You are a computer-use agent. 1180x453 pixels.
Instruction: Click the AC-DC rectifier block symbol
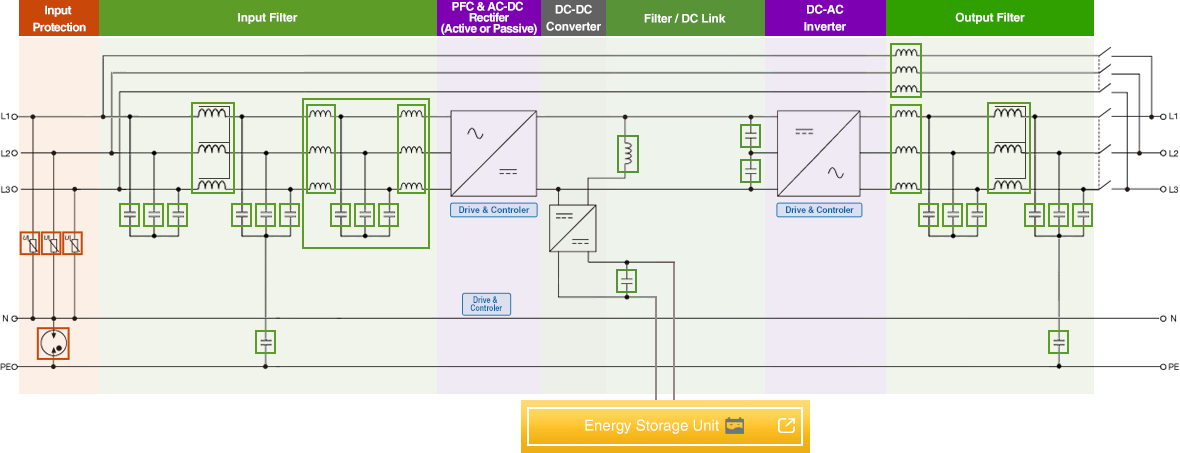click(493, 152)
